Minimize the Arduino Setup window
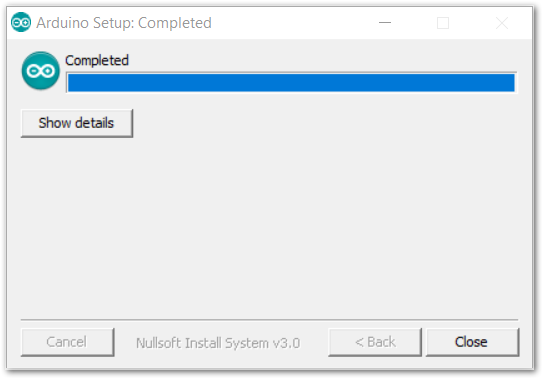543x379 pixels. coord(385,23)
